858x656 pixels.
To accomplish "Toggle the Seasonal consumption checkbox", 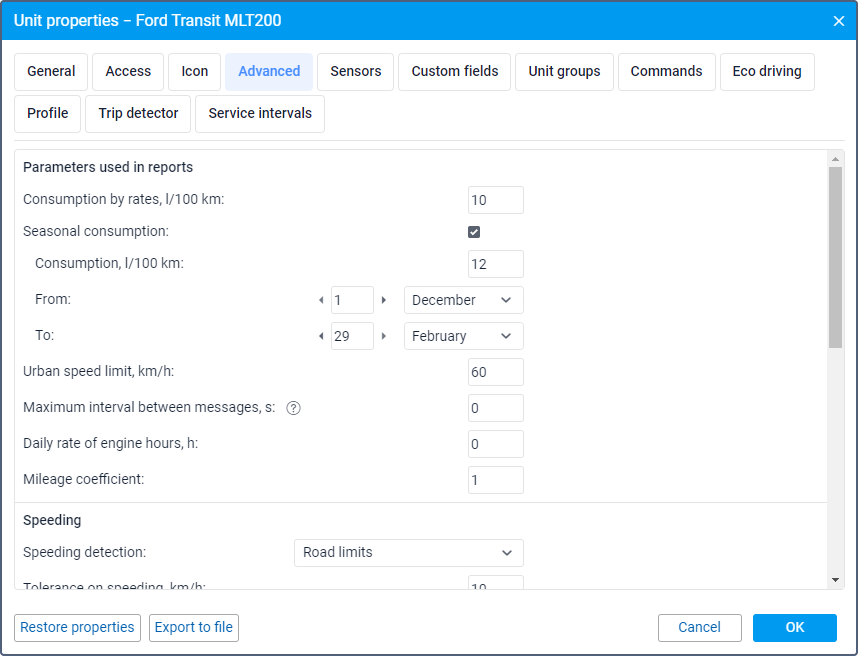I will (474, 232).
